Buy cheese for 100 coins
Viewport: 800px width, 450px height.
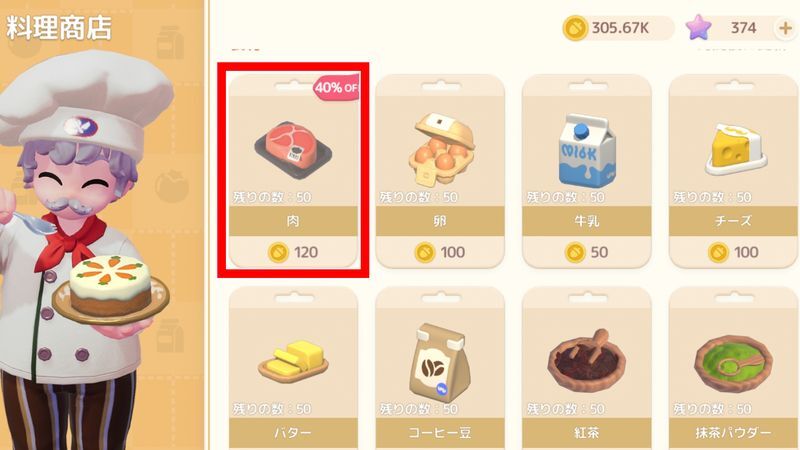(733, 252)
